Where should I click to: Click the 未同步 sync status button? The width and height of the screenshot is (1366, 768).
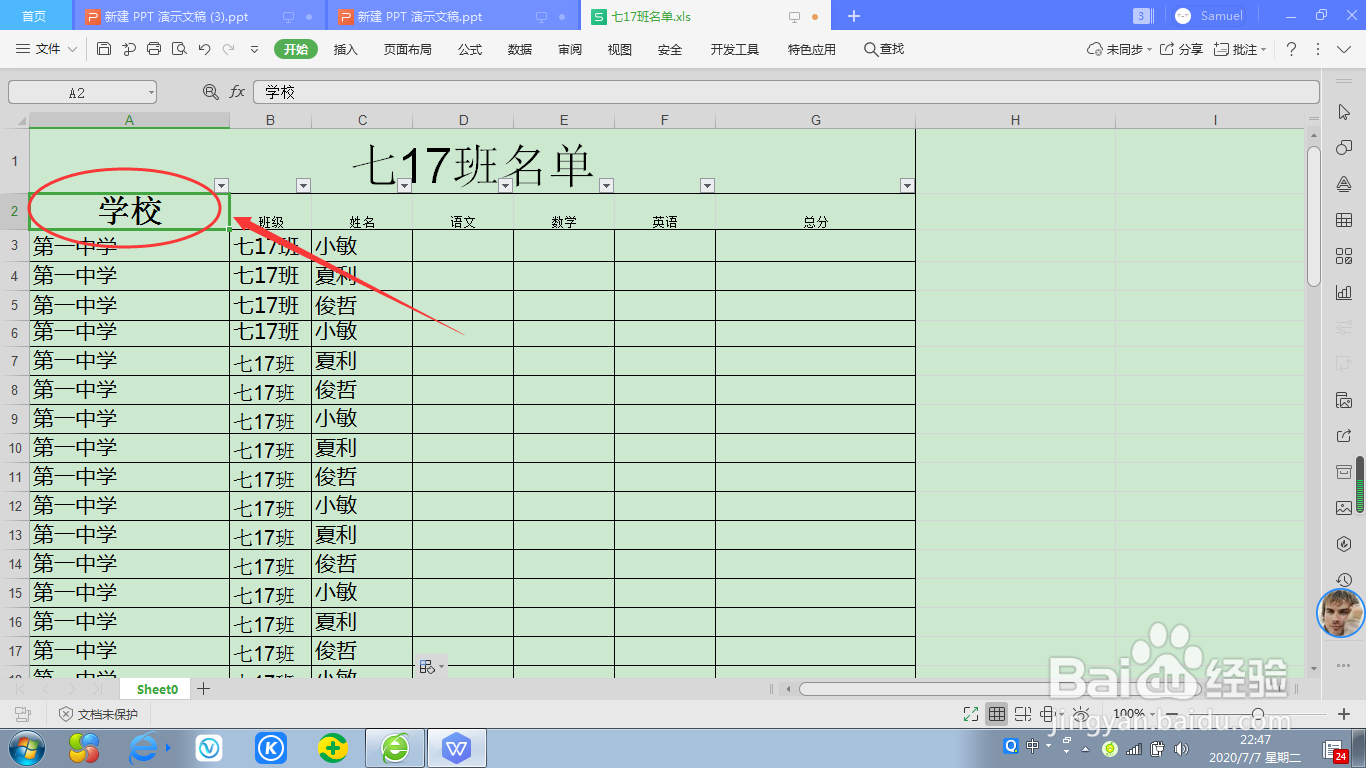point(1119,49)
